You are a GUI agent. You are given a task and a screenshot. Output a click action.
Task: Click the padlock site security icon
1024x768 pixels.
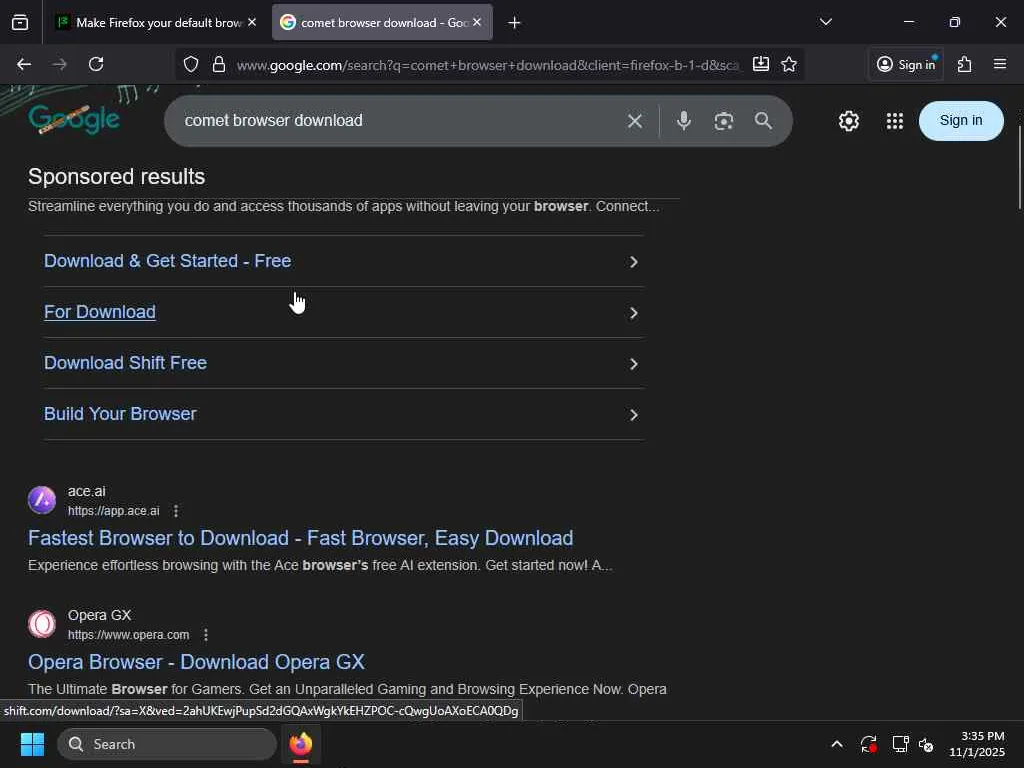[219, 64]
